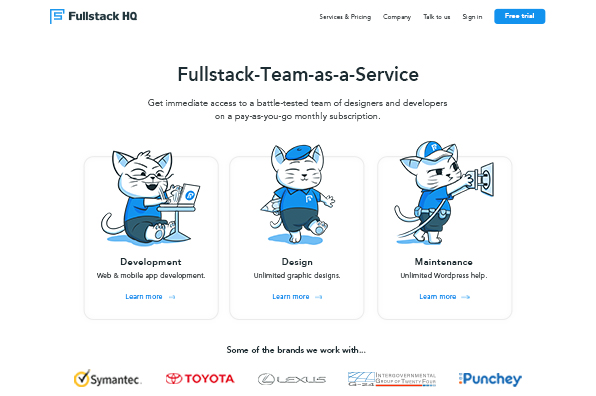Click the Intergovernmental Group of Twenty Four logo

392,379
